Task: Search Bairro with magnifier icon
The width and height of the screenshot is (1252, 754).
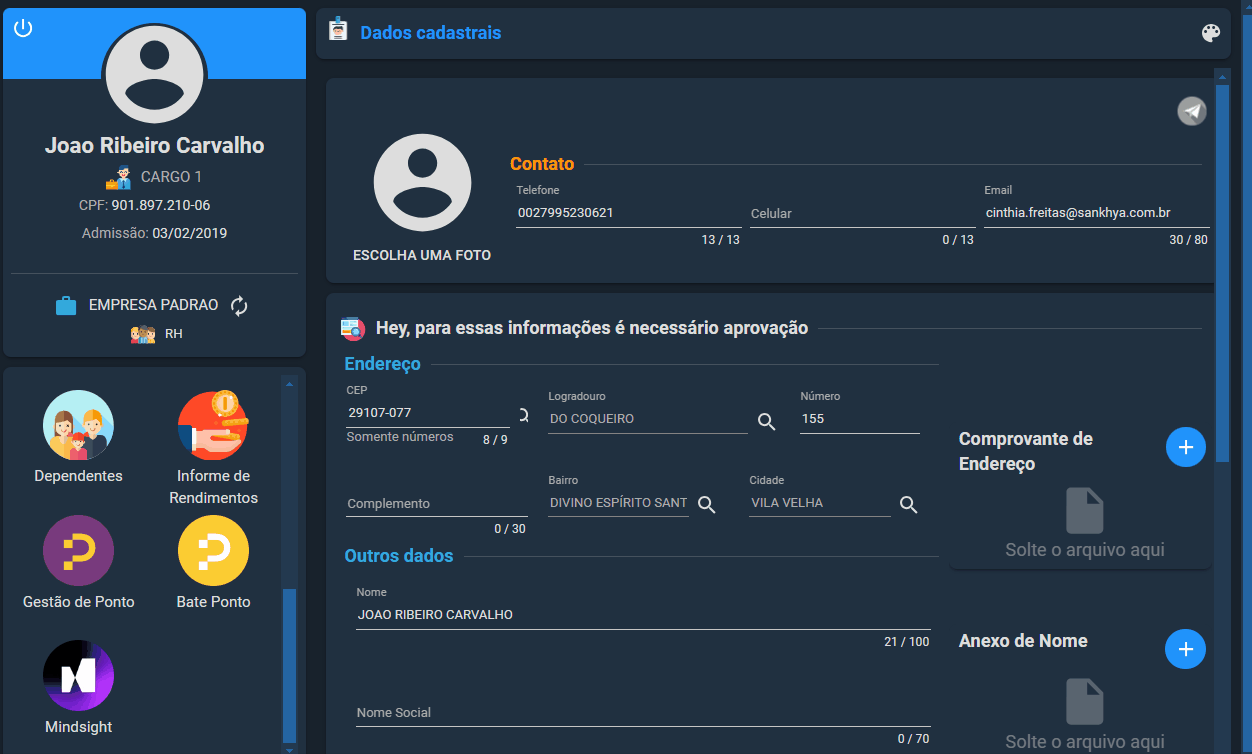Action: (706, 505)
